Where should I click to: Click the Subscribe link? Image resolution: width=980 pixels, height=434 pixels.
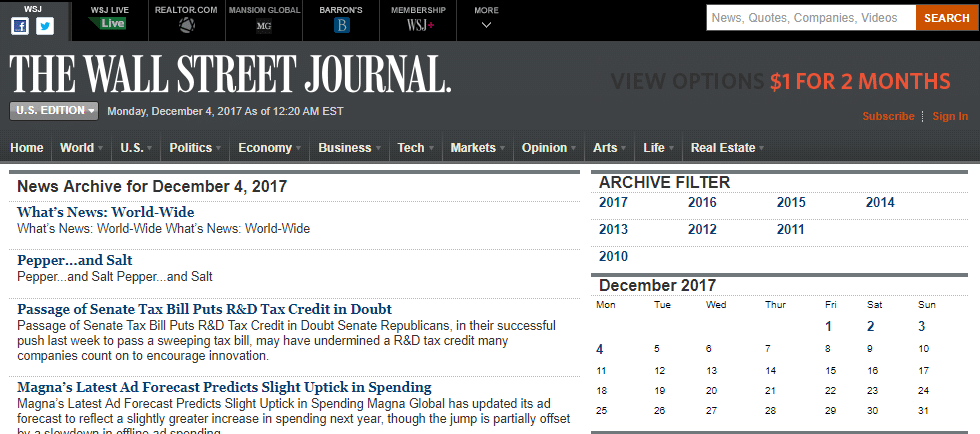tap(888, 116)
